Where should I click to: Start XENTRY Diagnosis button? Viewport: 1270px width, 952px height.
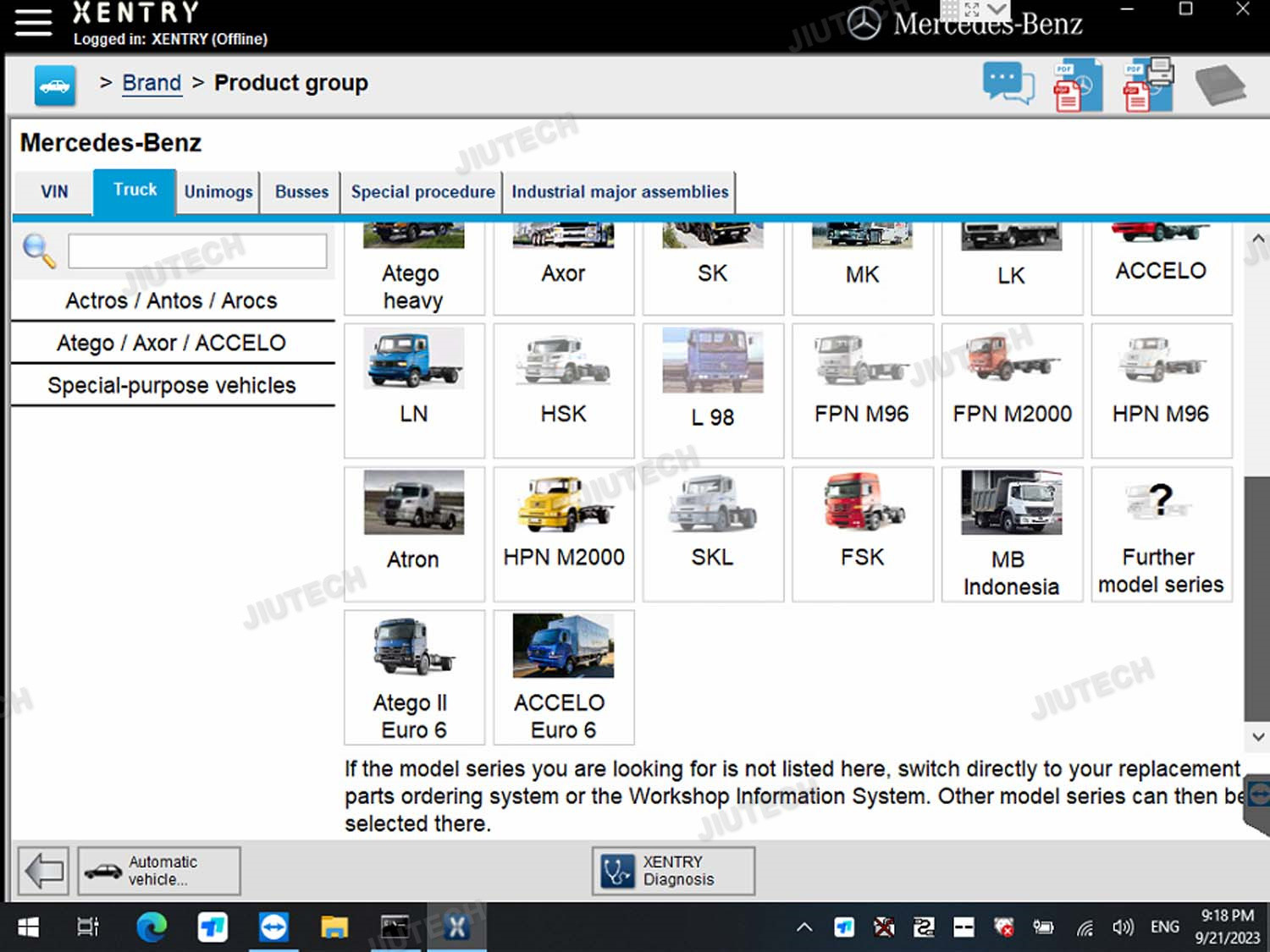[673, 871]
